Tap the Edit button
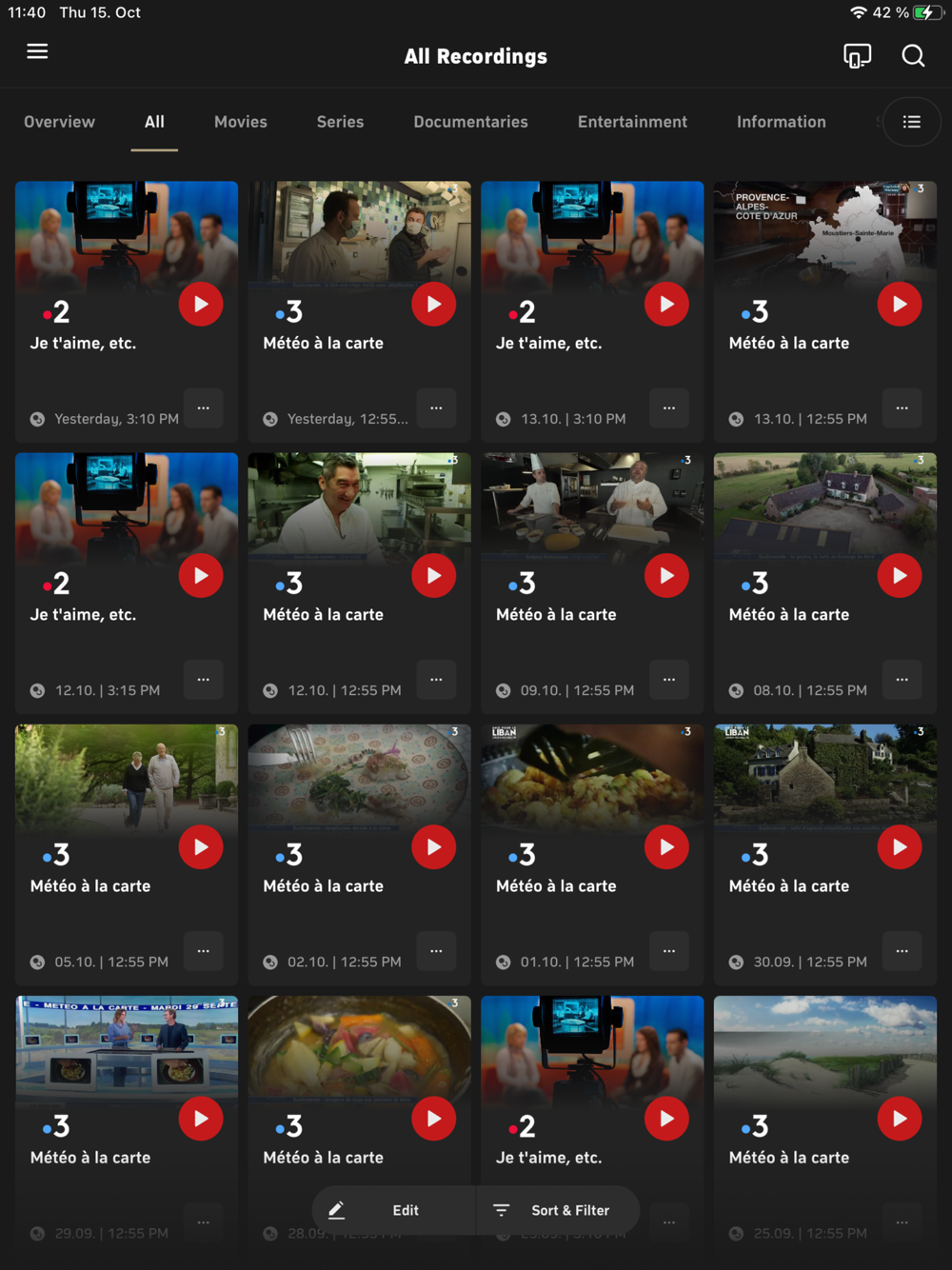The image size is (952, 1270). click(393, 1210)
